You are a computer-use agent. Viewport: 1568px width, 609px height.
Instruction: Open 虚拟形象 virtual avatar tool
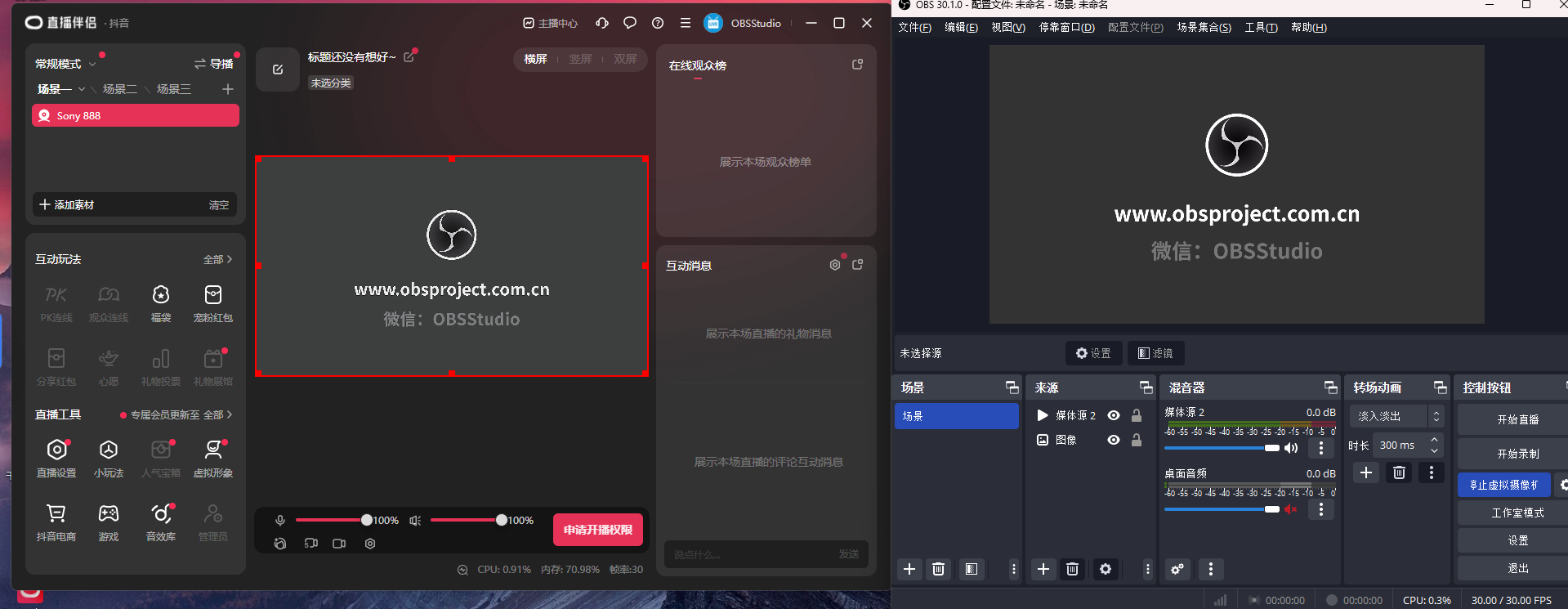(213, 458)
